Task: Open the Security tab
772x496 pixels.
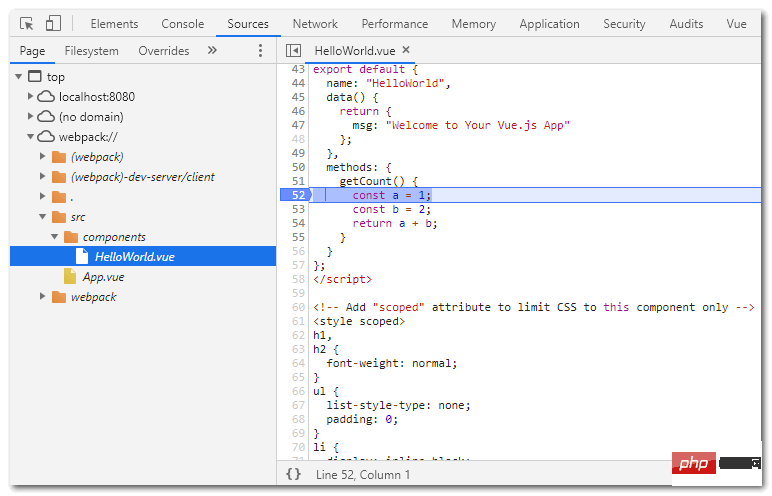Action: pyautogui.click(x=624, y=24)
